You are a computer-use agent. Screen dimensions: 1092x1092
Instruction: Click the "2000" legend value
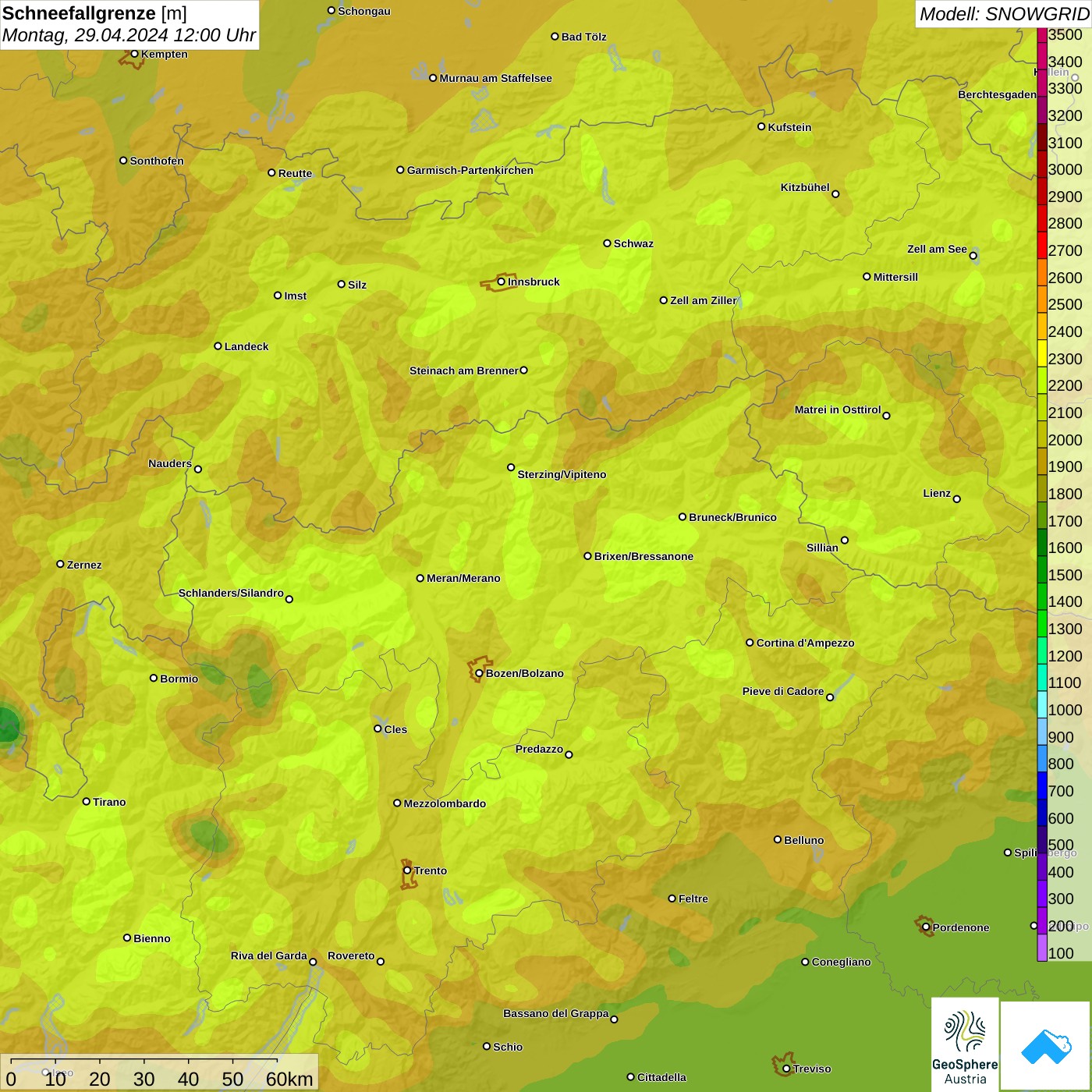[1065, 440]
